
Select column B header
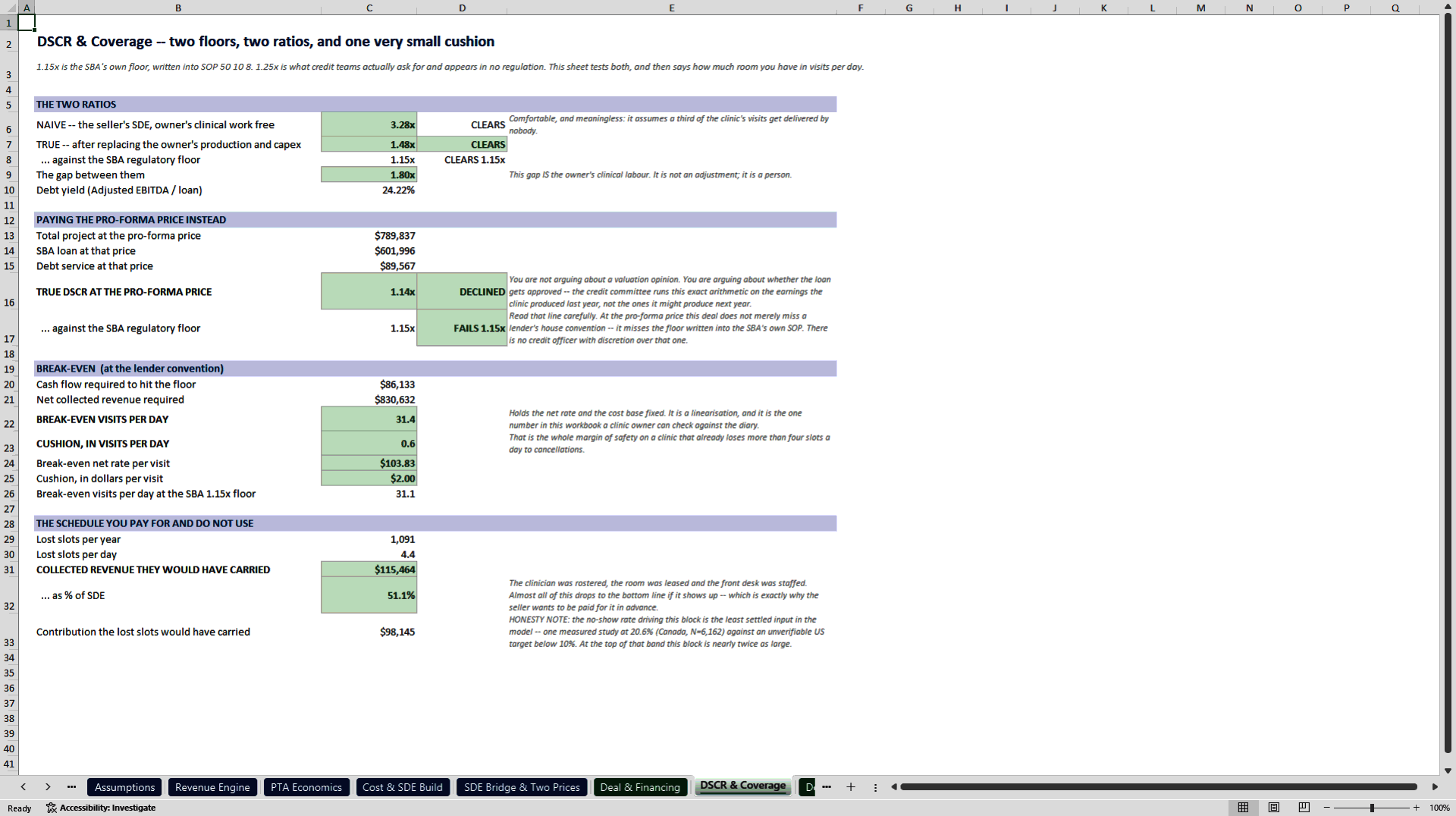click(x=178, y=8)
